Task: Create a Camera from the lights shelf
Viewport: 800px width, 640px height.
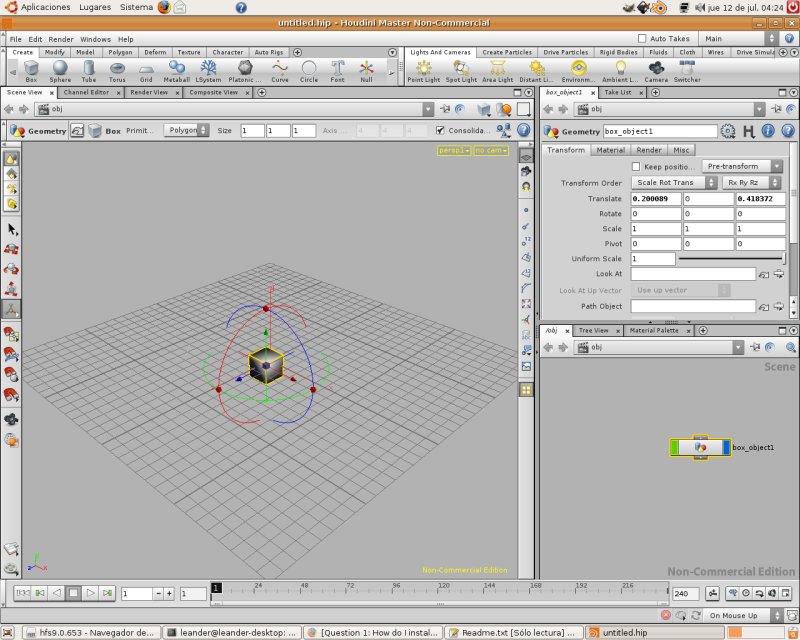Action: [x=656, y=71]
